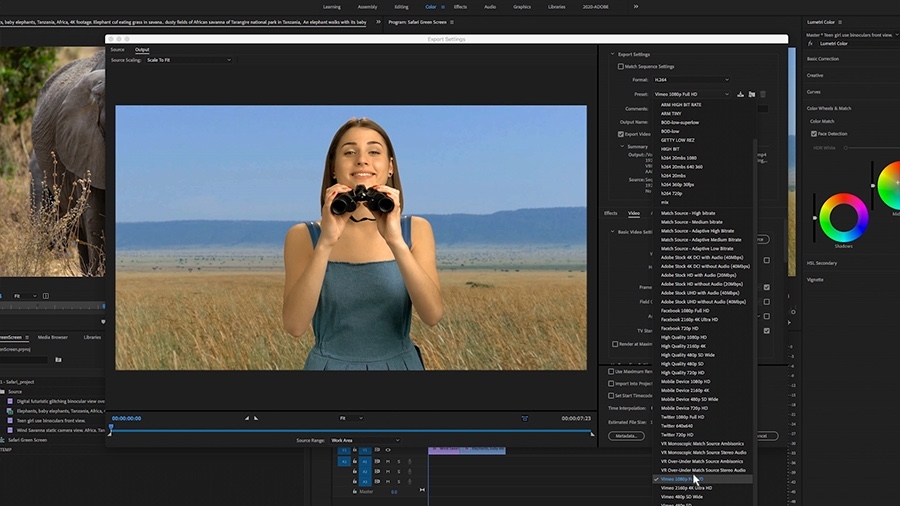Open the Source Scaling dropdown
This screenshot has width=900, height=506.
coord(188,60)
